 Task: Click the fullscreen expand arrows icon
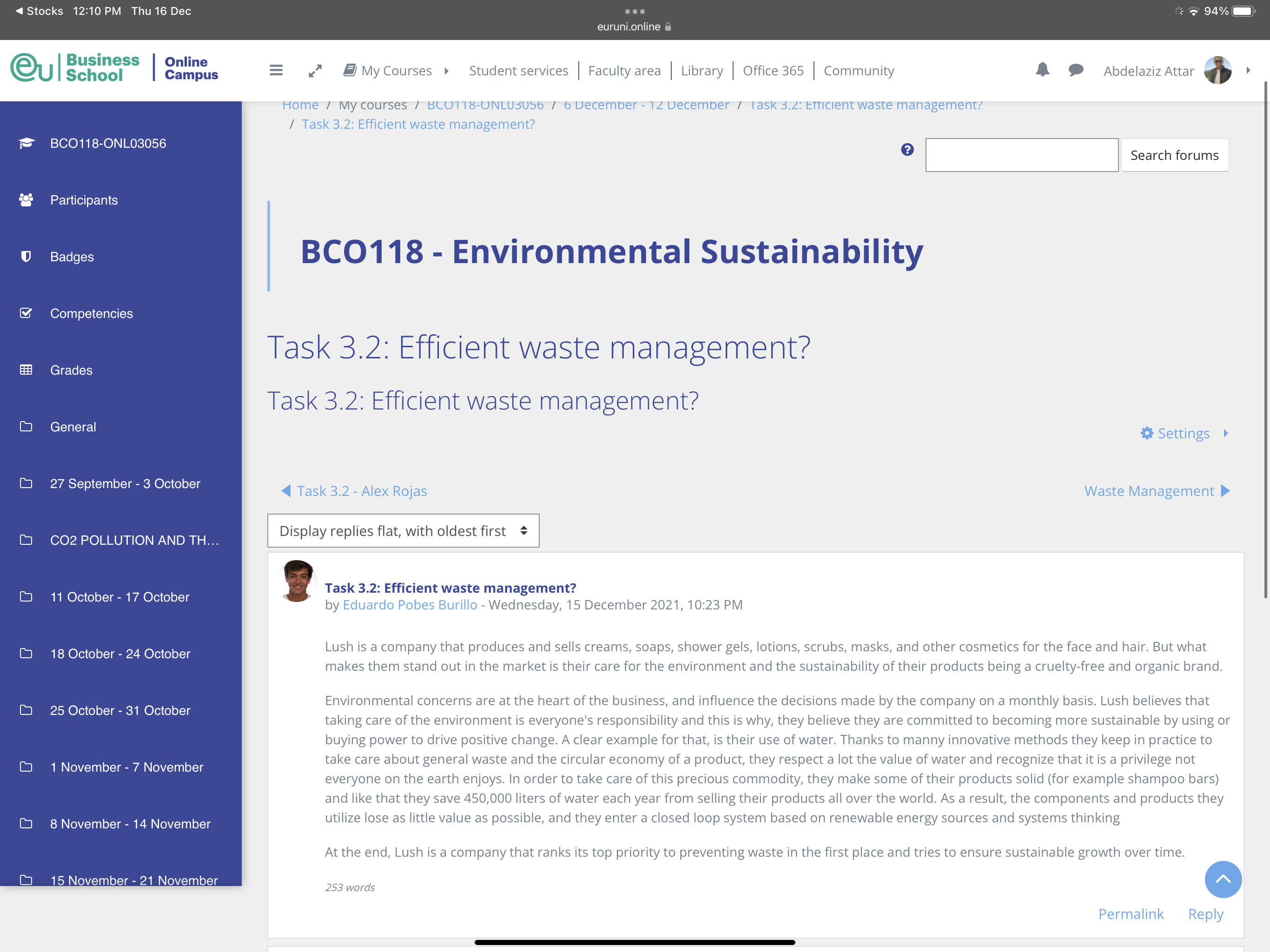(315, 71)
